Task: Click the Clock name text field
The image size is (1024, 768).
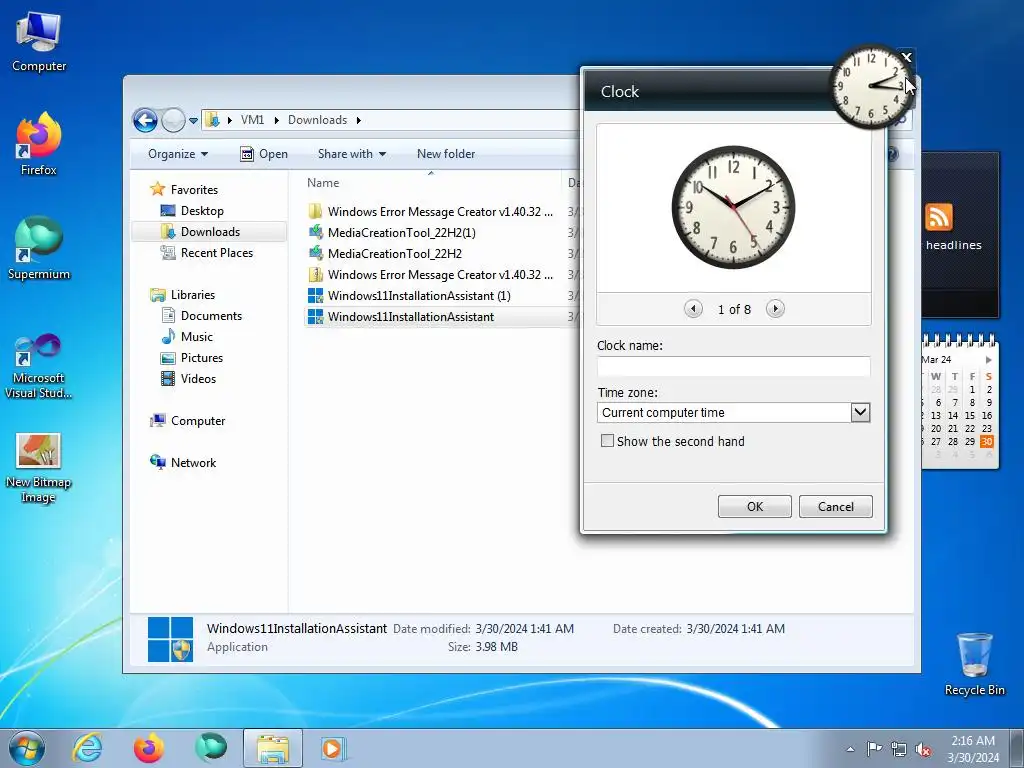Action: coord(733,366)
